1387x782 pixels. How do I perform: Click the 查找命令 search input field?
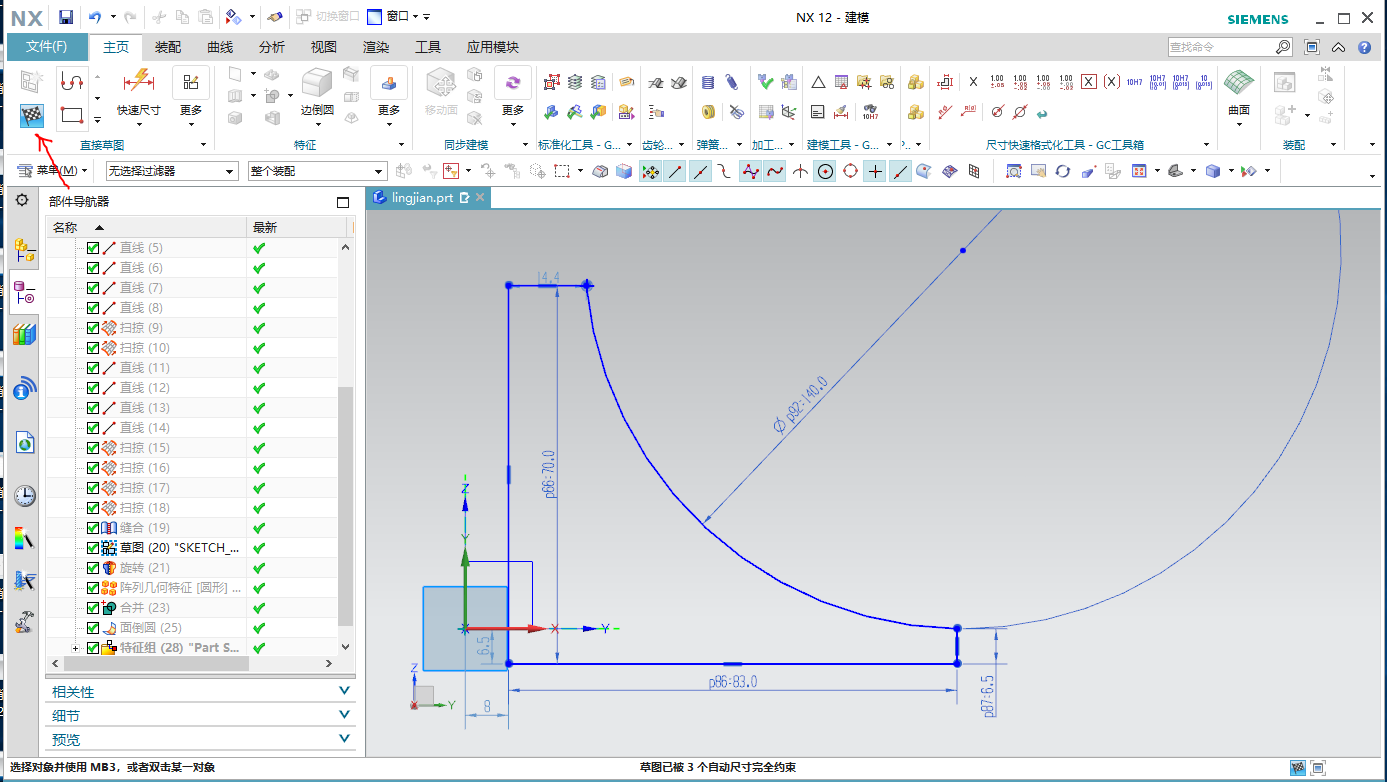pos(1222,47)
